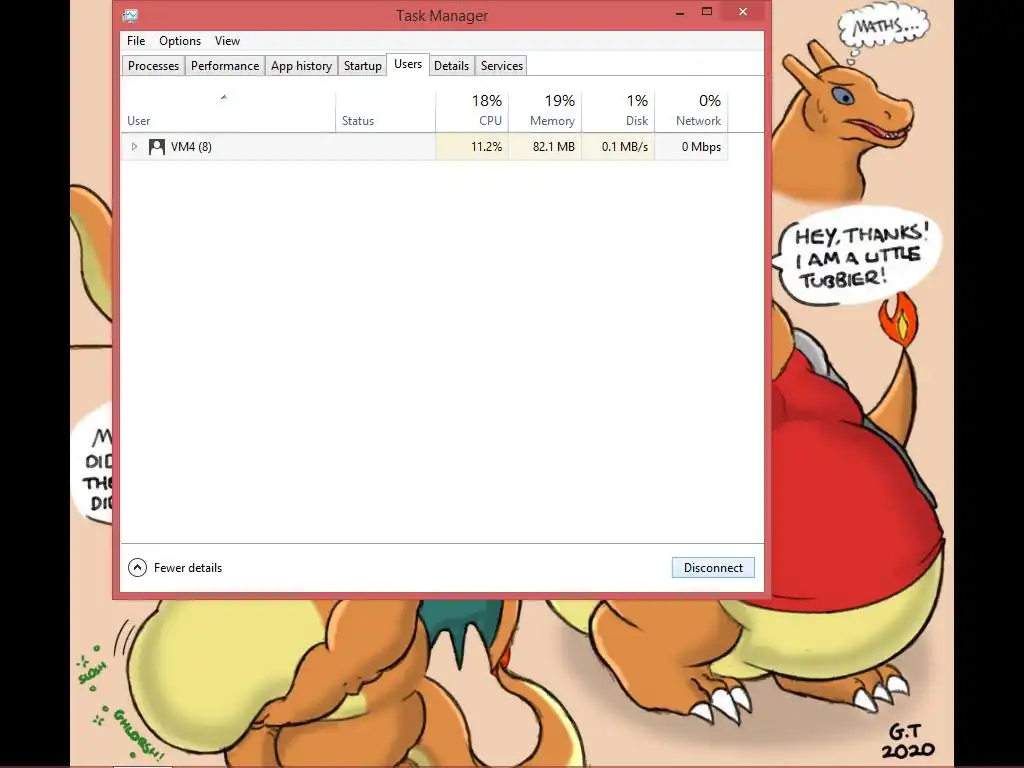Click the 0 Mbps network value cell
1024x768 pixels.
point(691,147)
